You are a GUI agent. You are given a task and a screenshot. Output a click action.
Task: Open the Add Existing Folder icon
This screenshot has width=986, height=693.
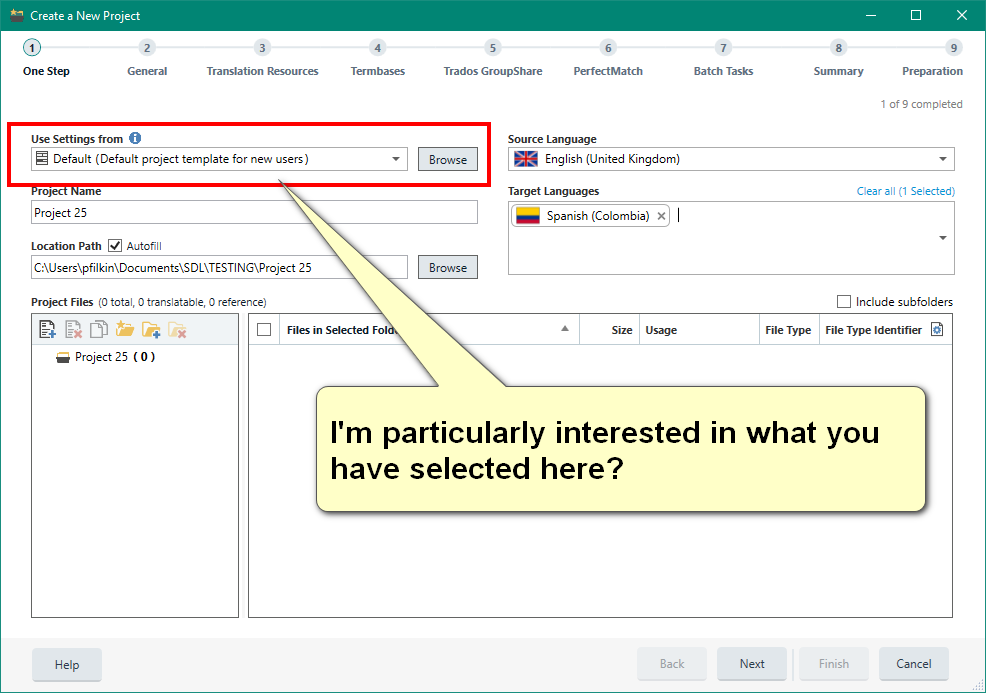151,328
